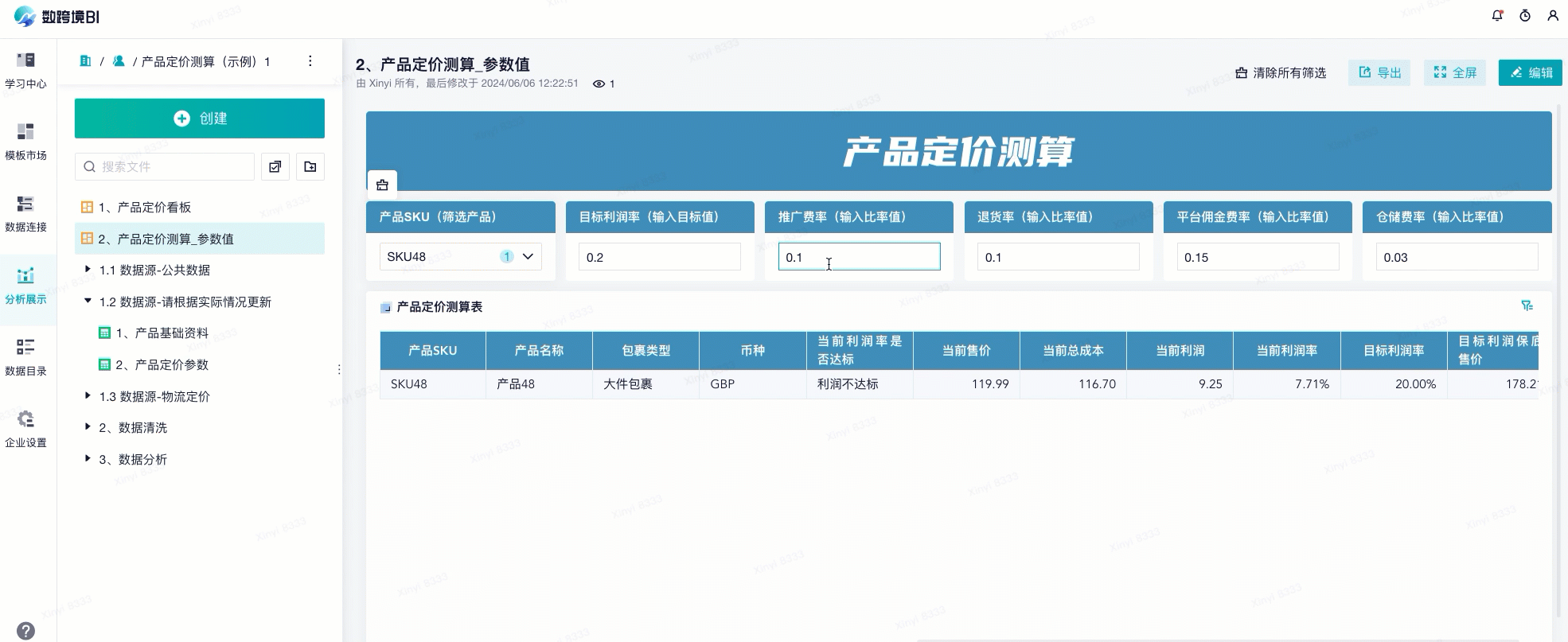Open the timer clock icon in header
1568x642 pixels.
(x=1525, y=15)
